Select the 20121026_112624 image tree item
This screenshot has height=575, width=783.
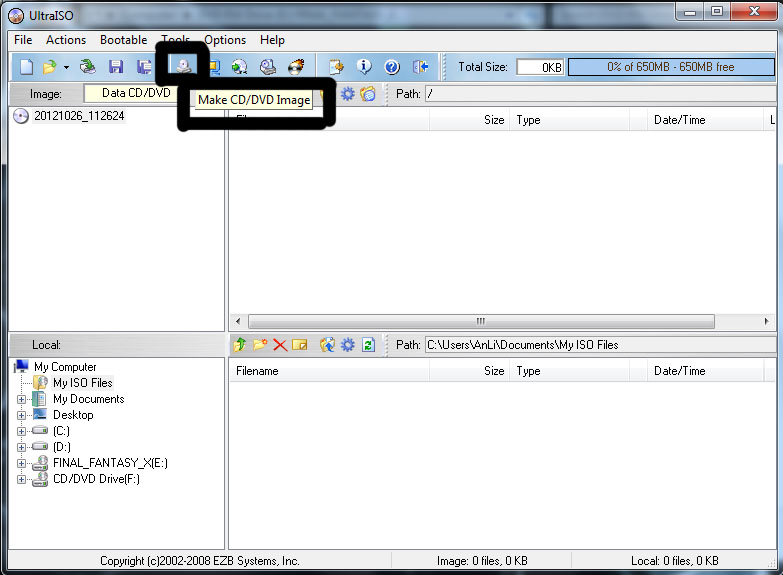pos(79,116)
